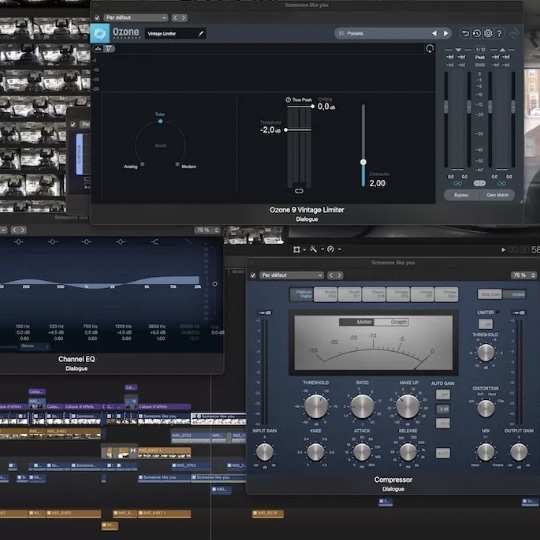Image resolution: width=540 pixels, height=540 pixels.
Task: Toggle the Ozone input channel link icon
Action: pyautogui.click(x=457, y=184)
